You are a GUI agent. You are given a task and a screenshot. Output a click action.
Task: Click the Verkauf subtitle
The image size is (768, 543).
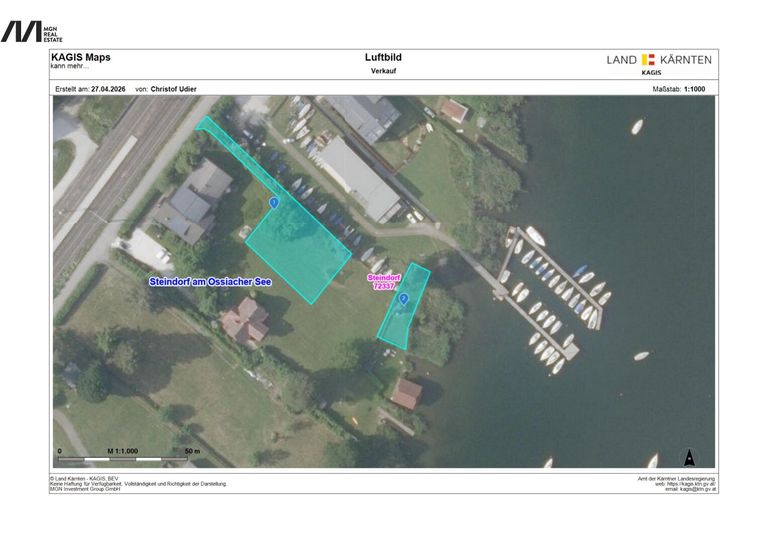tap(384, 72)
